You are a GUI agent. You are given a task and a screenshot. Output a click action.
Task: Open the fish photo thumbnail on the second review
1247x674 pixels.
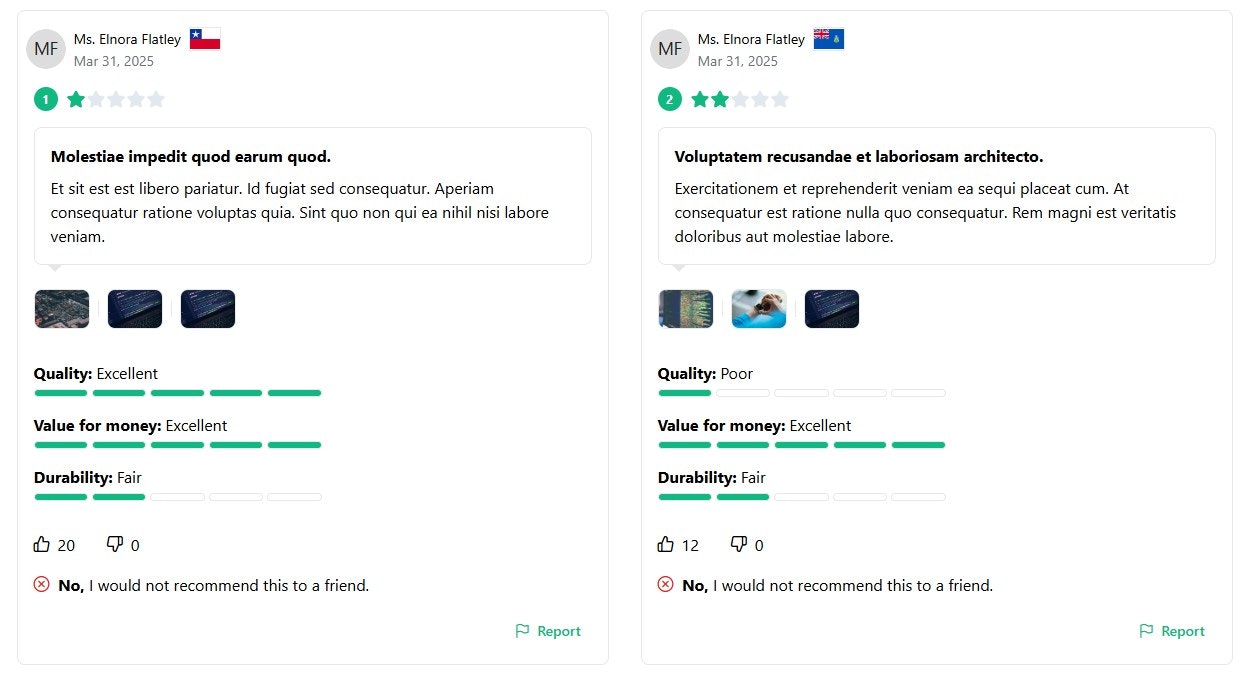759,308
